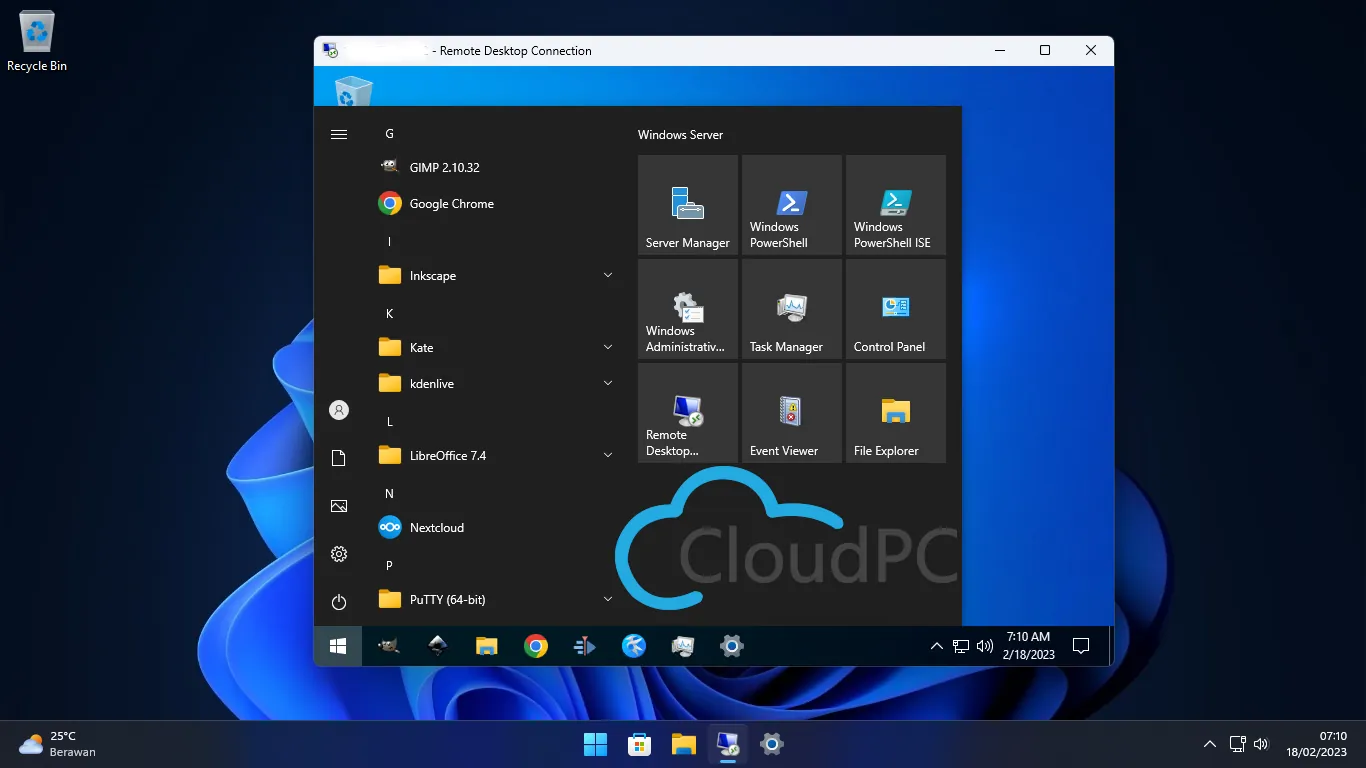Click Remote Desktop icon on host taskbar

pos(727,744)
